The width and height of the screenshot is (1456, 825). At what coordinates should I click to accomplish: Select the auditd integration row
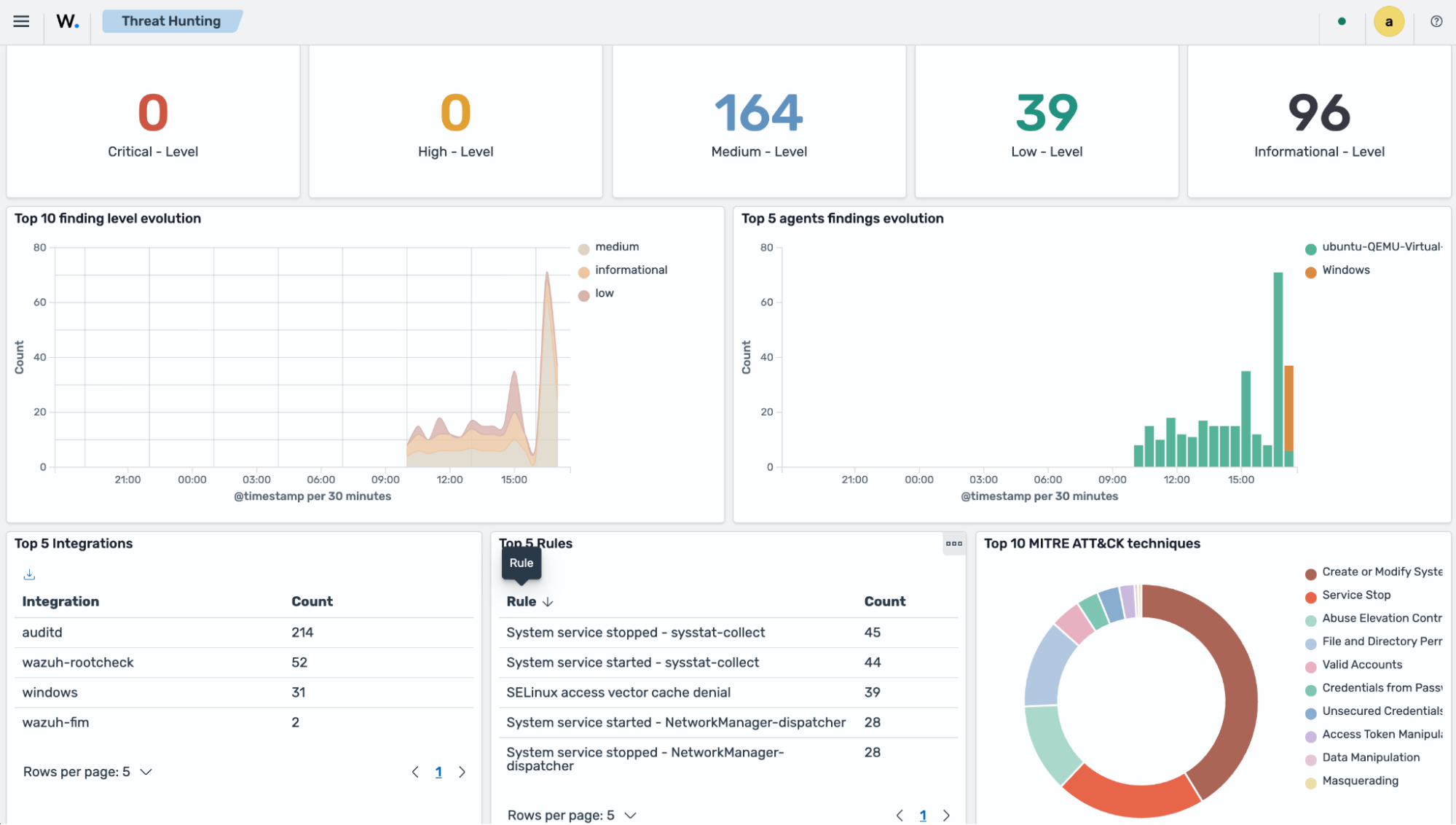click(244, 633)
